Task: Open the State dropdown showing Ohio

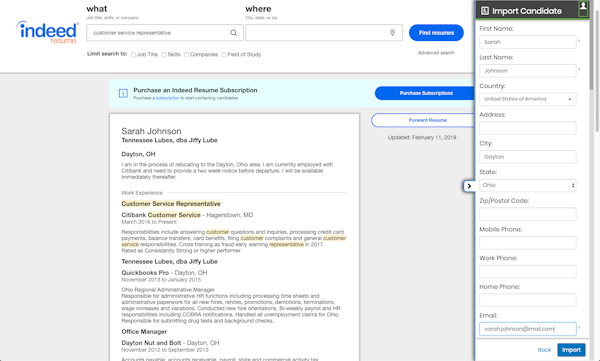Action: [528, 185]
